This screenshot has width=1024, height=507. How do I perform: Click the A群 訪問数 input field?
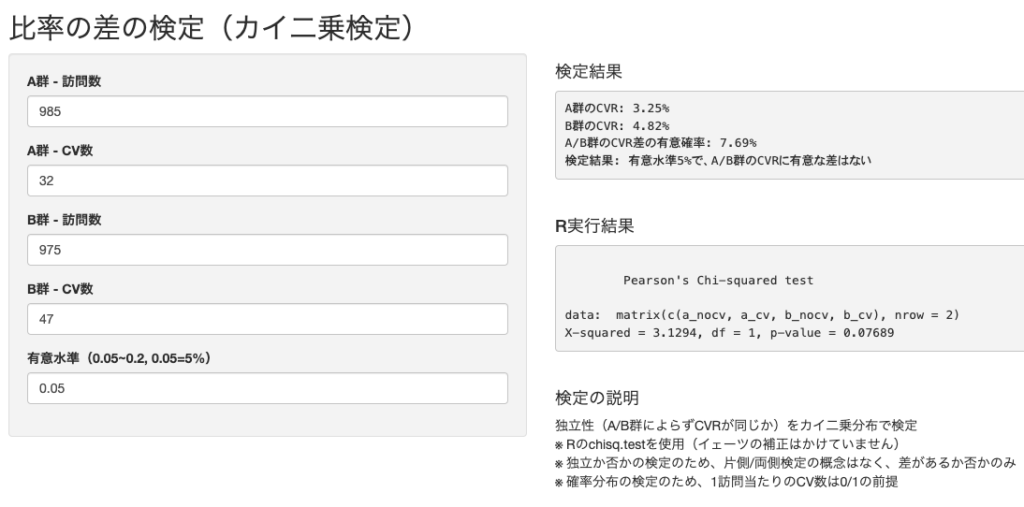(267, 112)
